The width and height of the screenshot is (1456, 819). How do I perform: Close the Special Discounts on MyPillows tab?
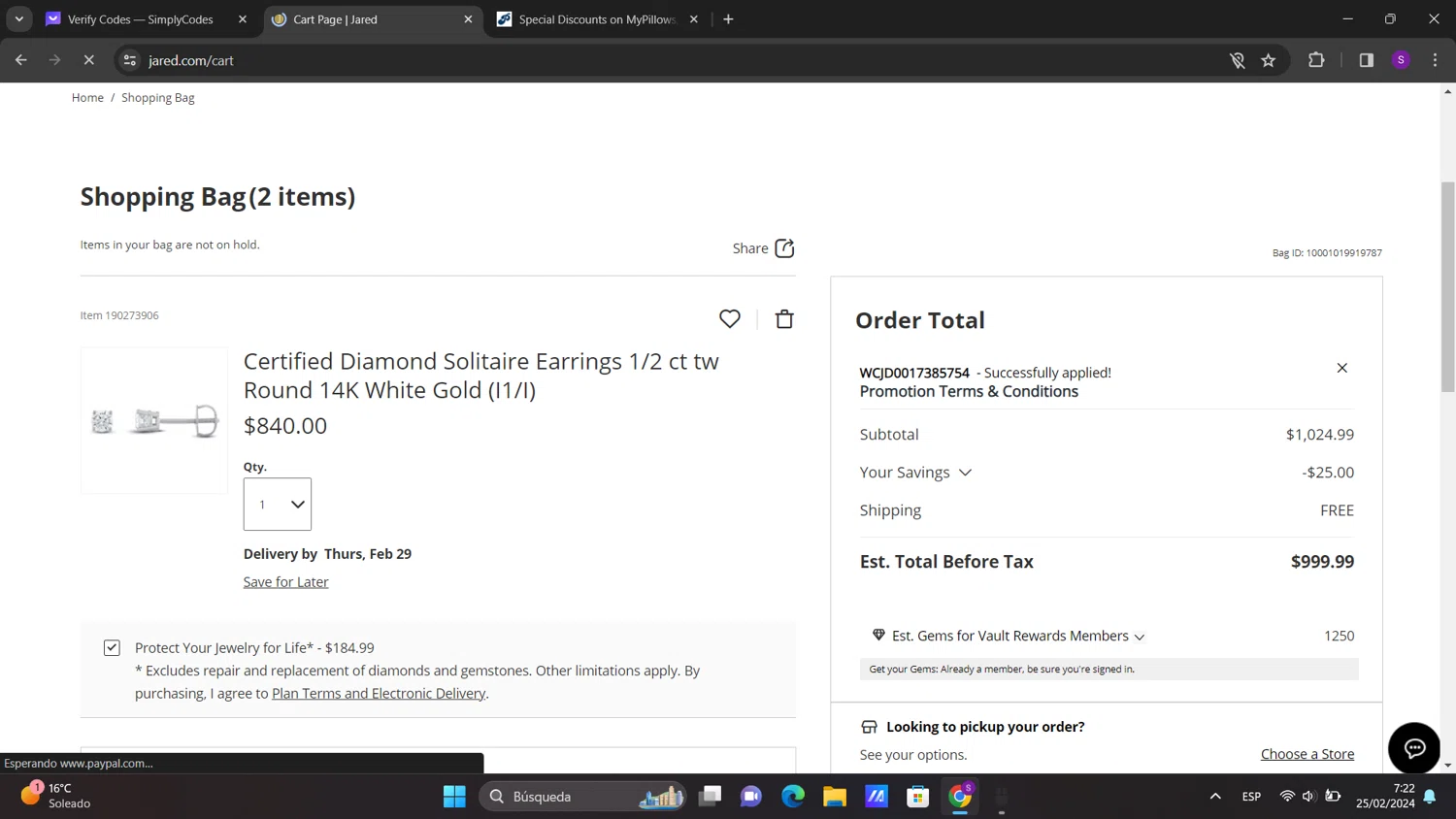point(694,19)
